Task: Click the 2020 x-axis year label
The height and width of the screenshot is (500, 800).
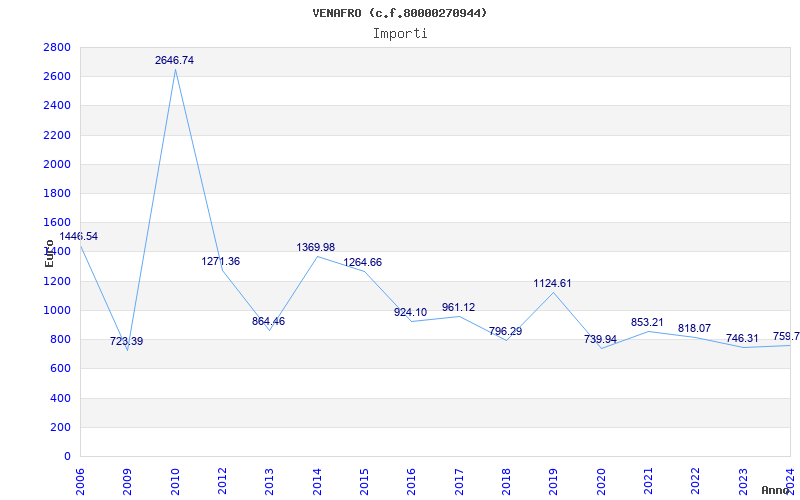Action: [x=601, y=481]
